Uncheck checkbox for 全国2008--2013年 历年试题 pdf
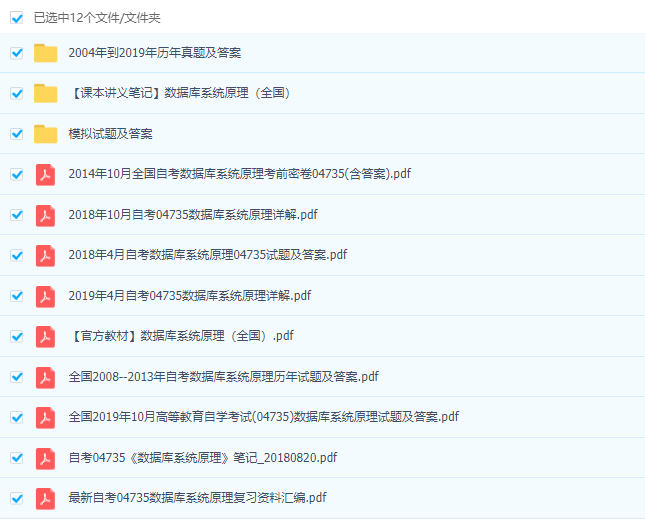Screen dimensions: 645x527 pos(16,377)
